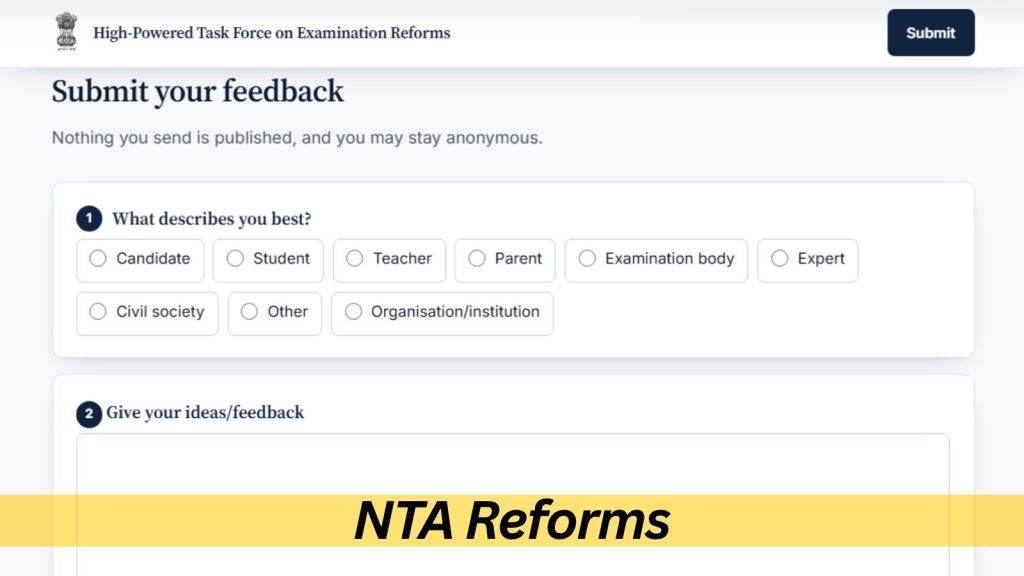Image resolution: width=1024 pixels, height=576 pixels.
Task: Open the High-Powered Task Force title link
Action: click(x=272, y=33)
